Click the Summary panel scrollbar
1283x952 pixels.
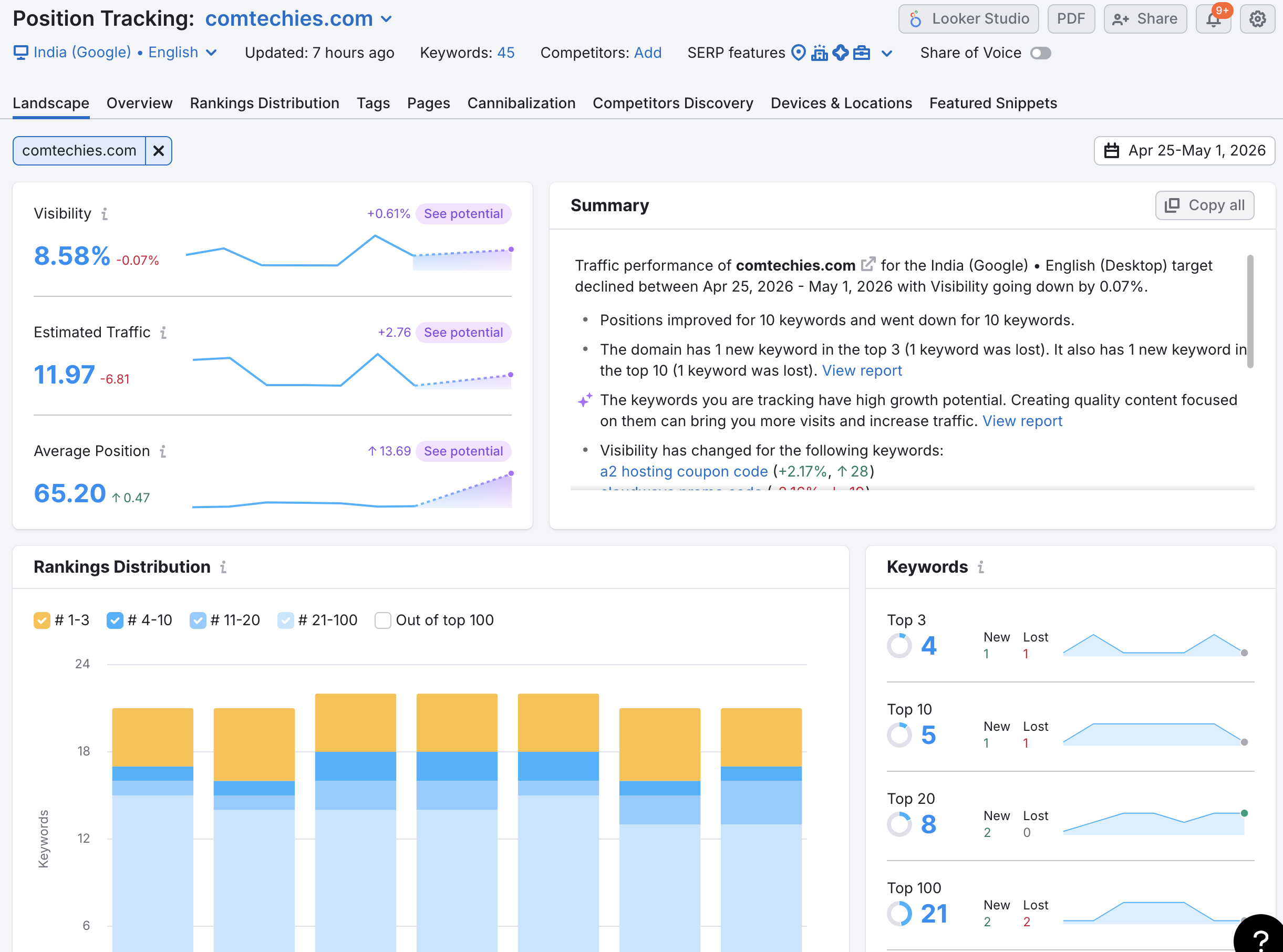click(x=1249, y=311)
